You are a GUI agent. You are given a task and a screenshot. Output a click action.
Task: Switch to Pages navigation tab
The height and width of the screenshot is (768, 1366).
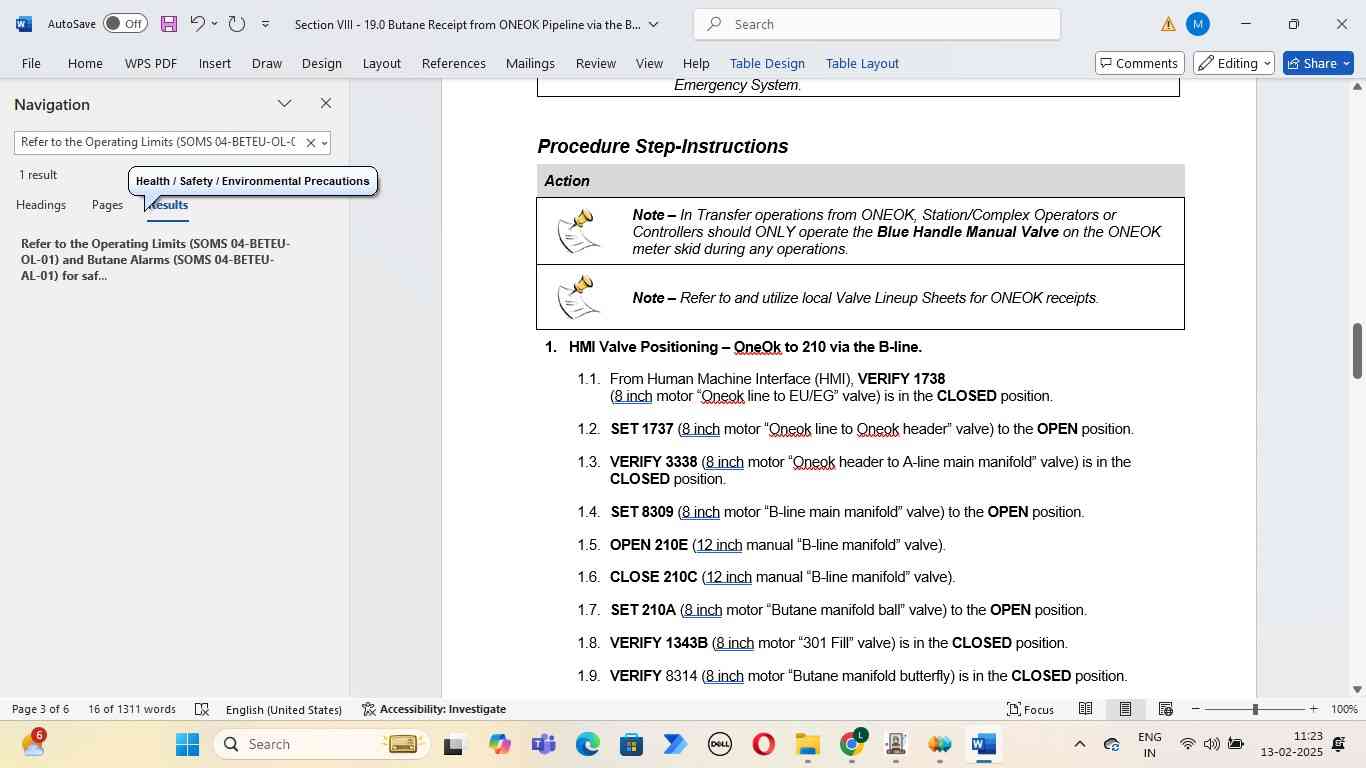(x=107, y=205)
